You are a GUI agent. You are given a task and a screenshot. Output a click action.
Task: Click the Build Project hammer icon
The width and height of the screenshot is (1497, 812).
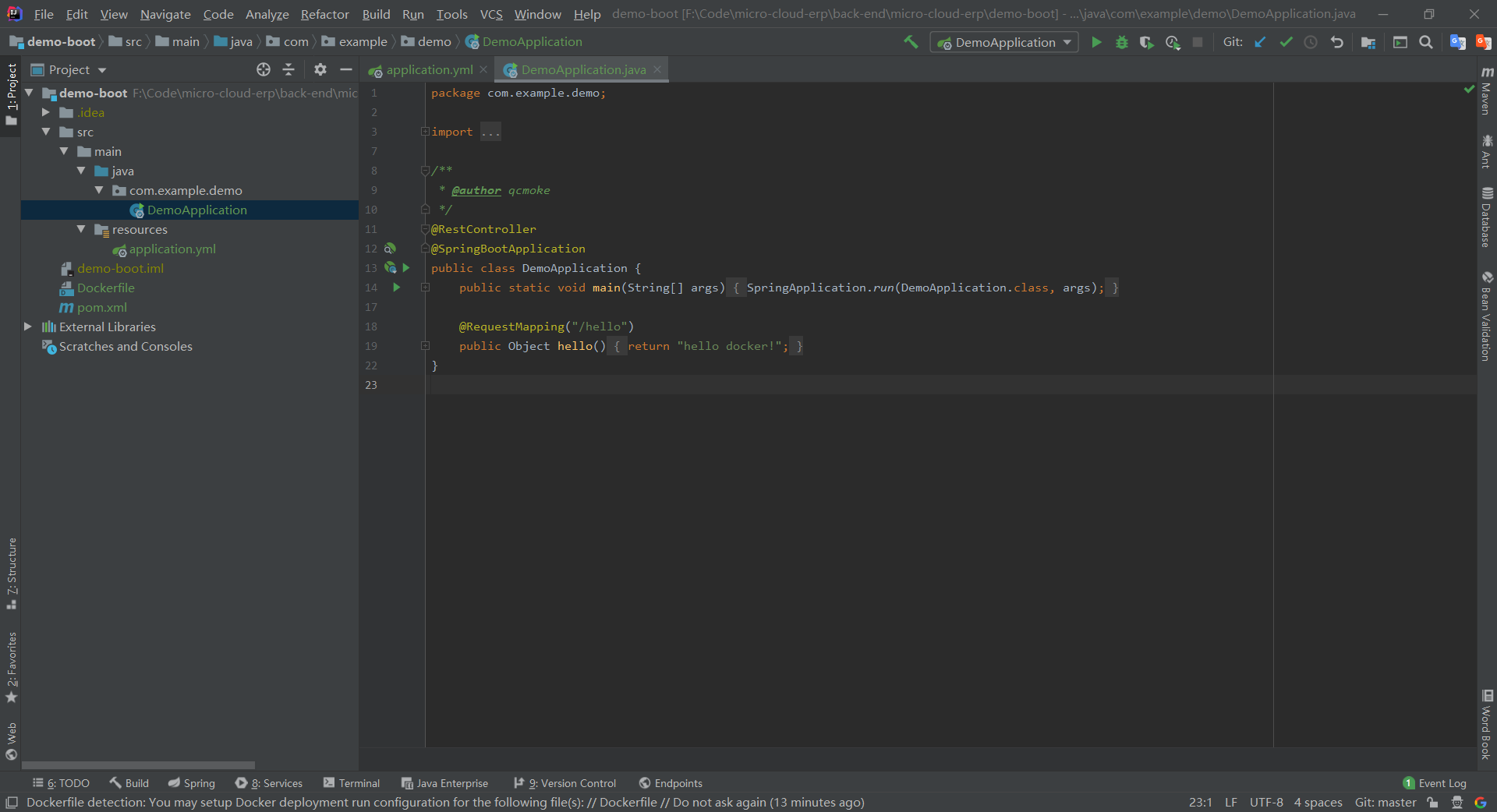pos(911,42)
